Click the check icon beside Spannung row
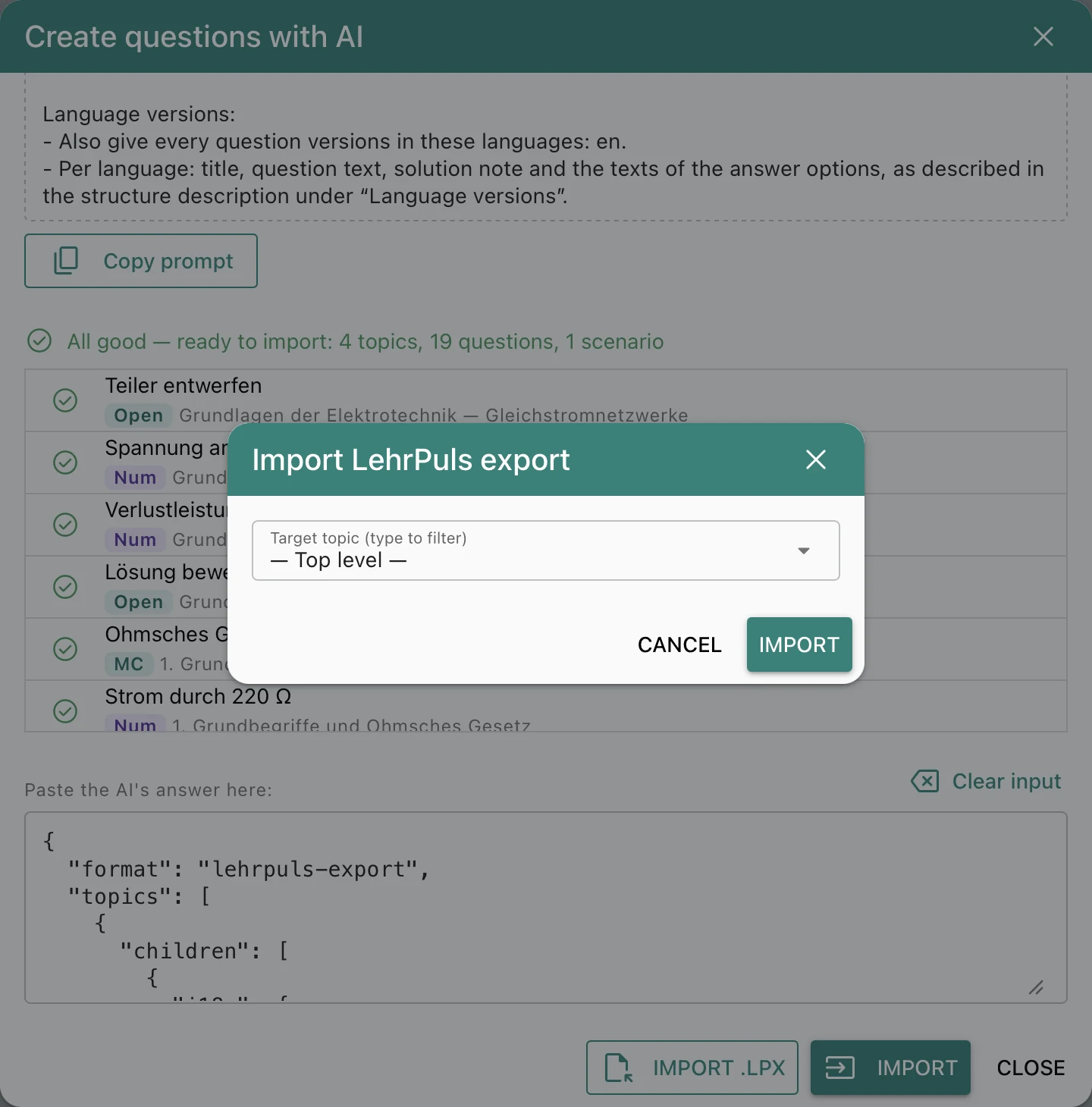 [65, 463]
